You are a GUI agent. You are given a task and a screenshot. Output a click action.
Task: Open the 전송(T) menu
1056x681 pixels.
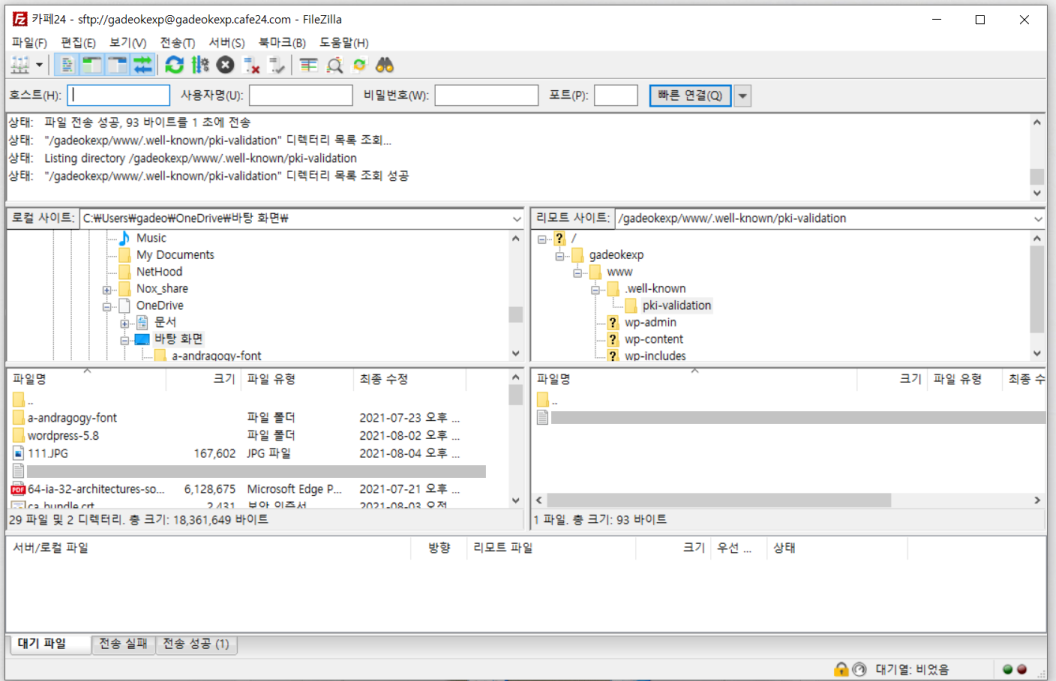[x=177, y=42]
